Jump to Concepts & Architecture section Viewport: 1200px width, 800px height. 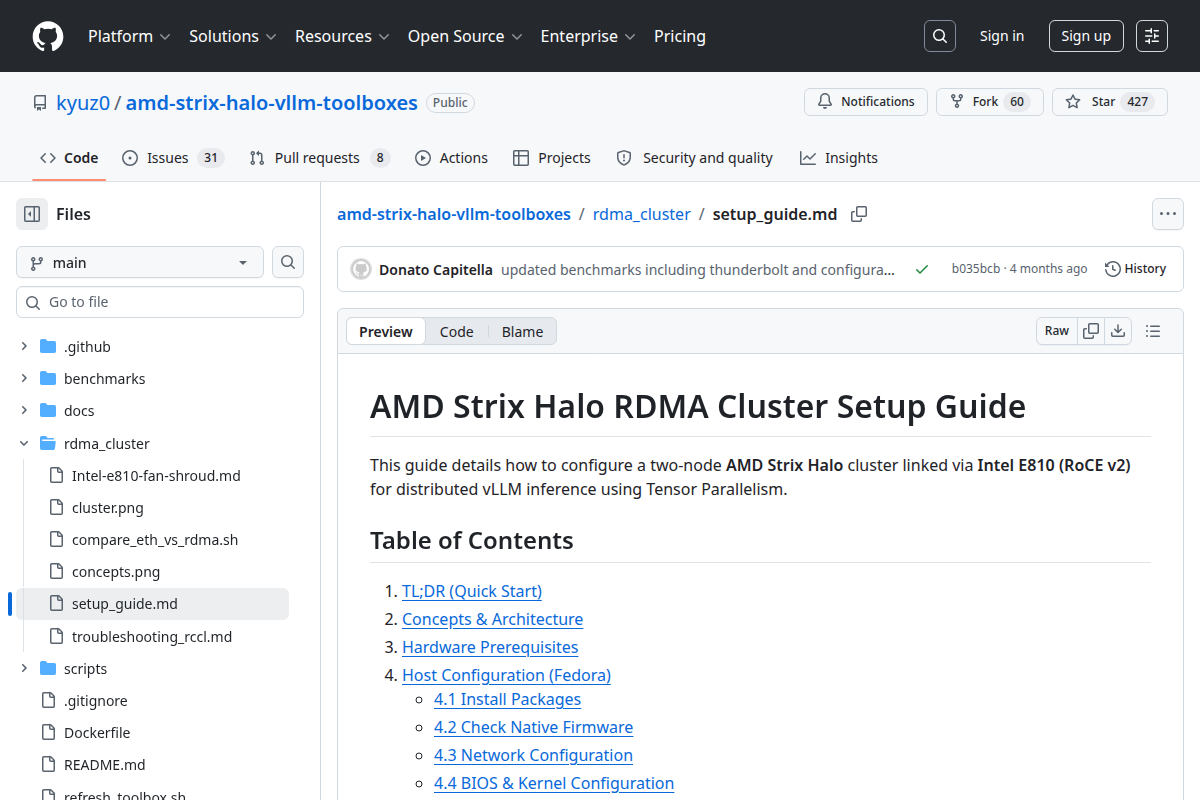tap(492, 619)
